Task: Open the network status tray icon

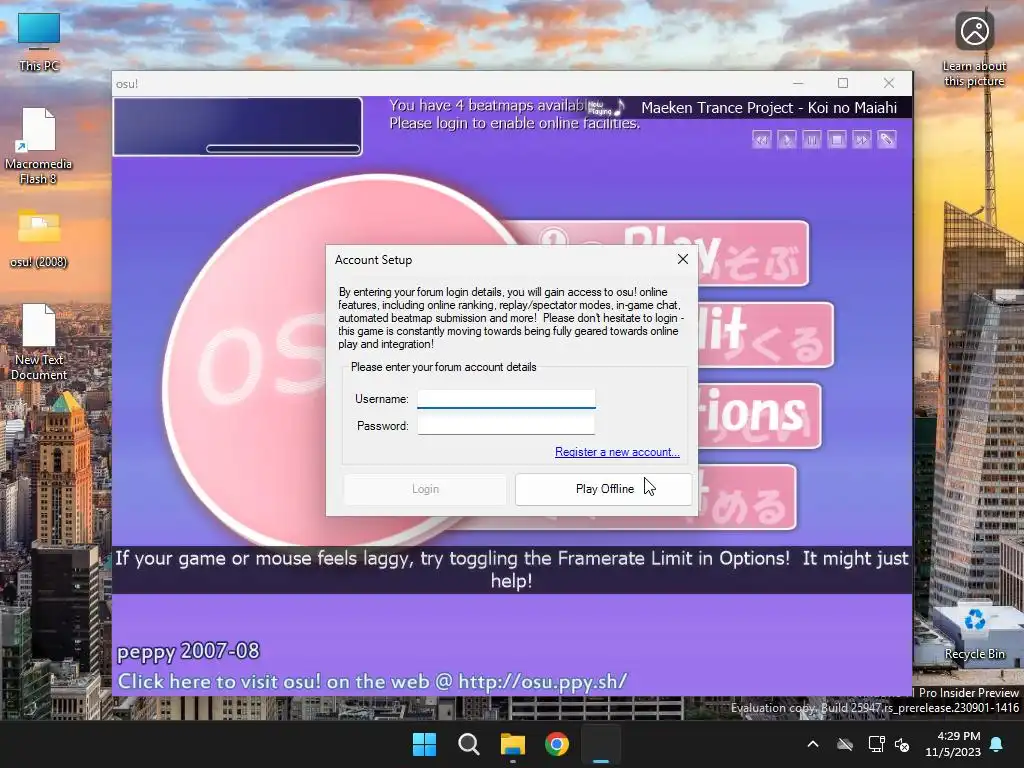Action: tap(876, 744)
